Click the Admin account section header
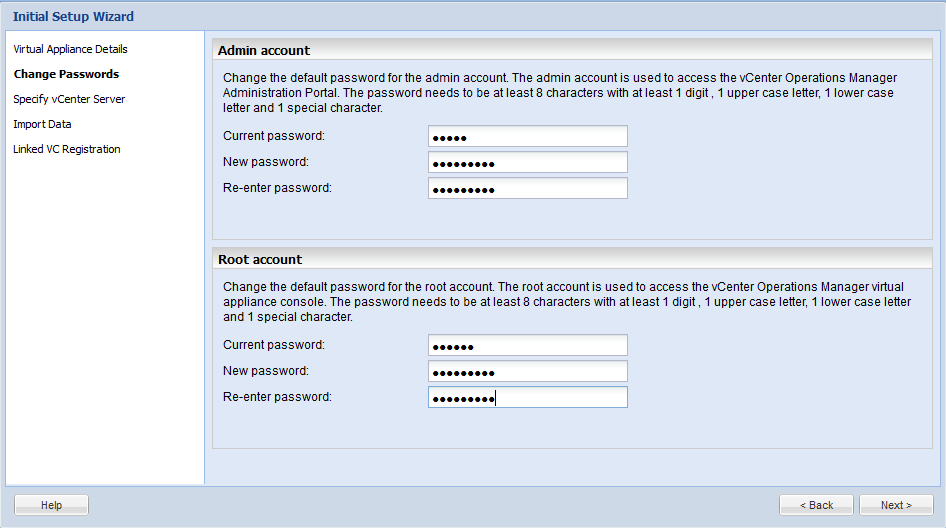The width and height of the screenshot is (946, 528). tap(264, 50)
